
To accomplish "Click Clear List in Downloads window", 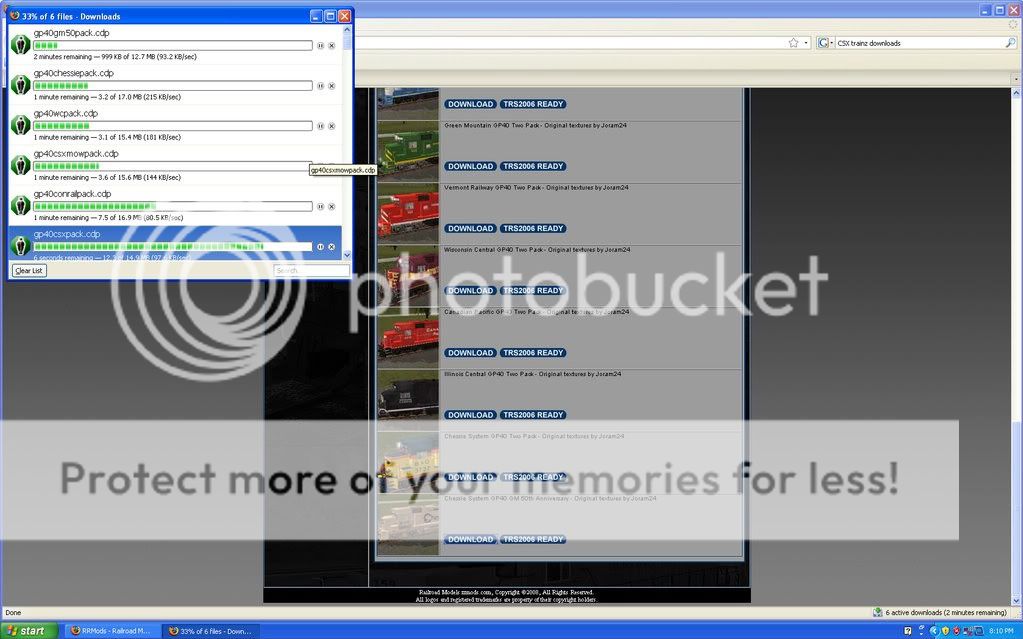I will (x=29, y=270).
